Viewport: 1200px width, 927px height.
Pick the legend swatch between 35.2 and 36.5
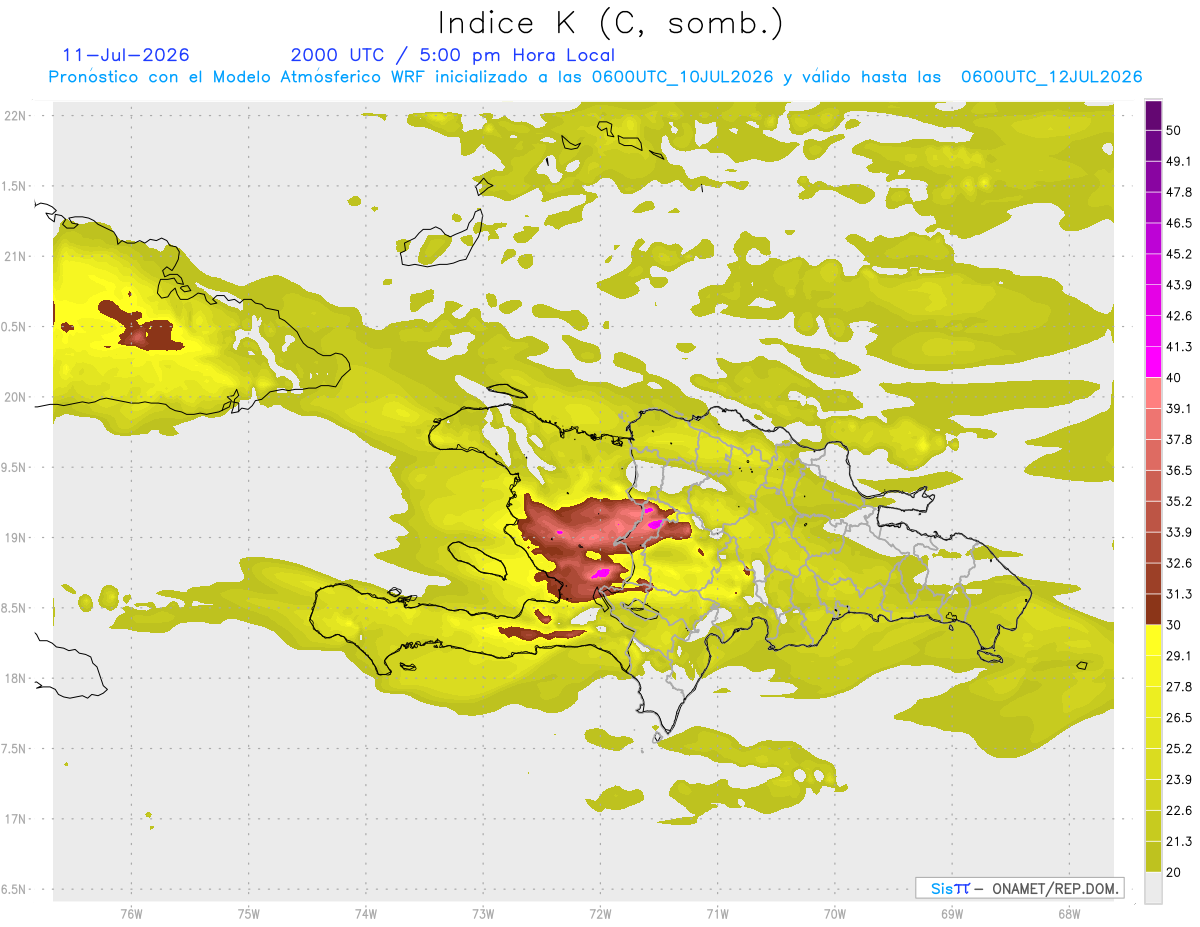point(1153,486)
